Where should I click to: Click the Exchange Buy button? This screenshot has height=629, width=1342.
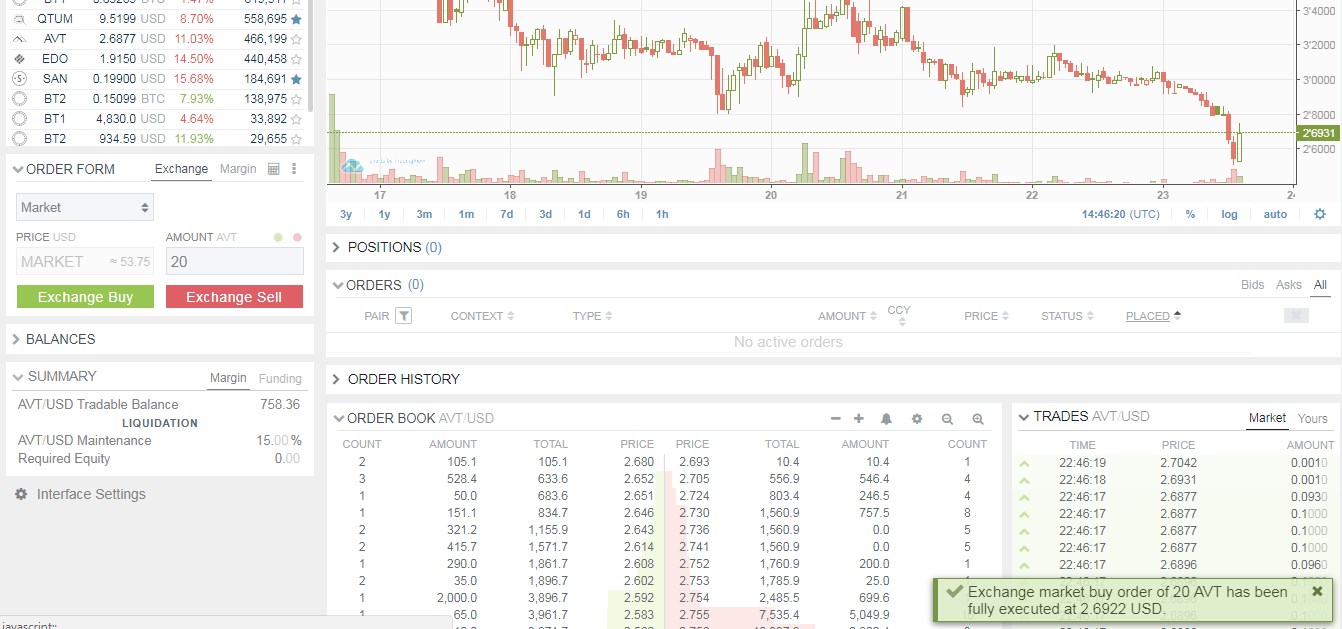point(84,296)
